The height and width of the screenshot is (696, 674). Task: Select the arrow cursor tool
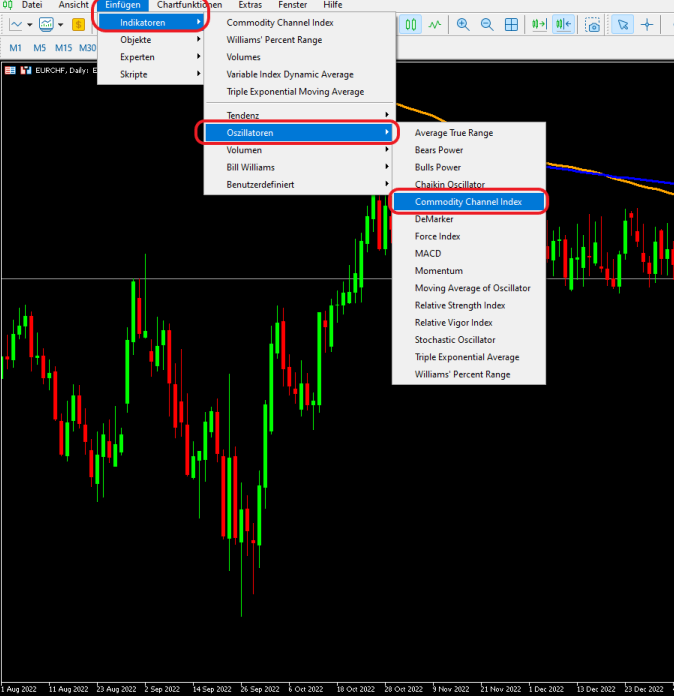pyautogui.click(x=622, y=24)
